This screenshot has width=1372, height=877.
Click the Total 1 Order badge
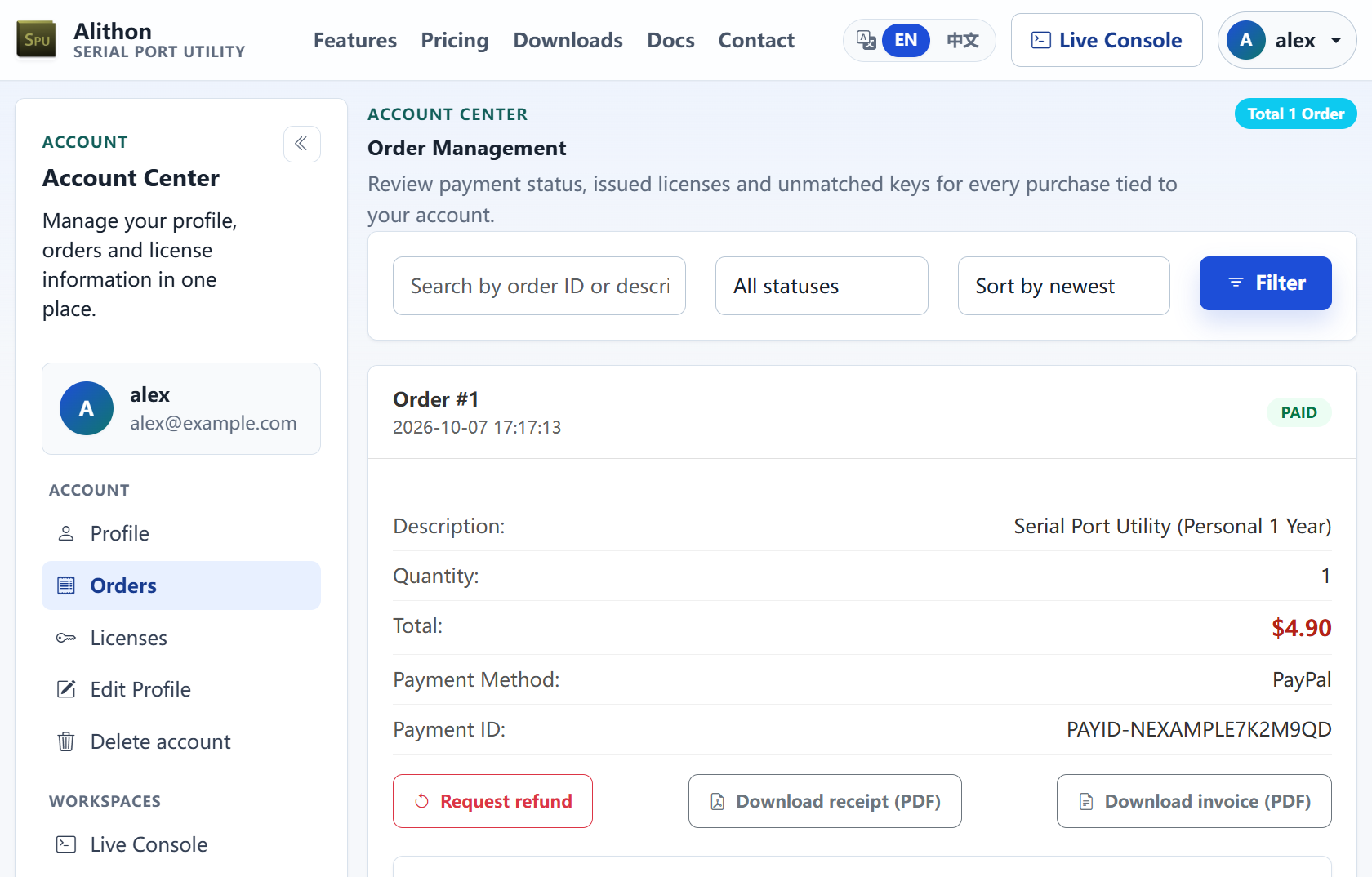click(x=1295, y=114)
